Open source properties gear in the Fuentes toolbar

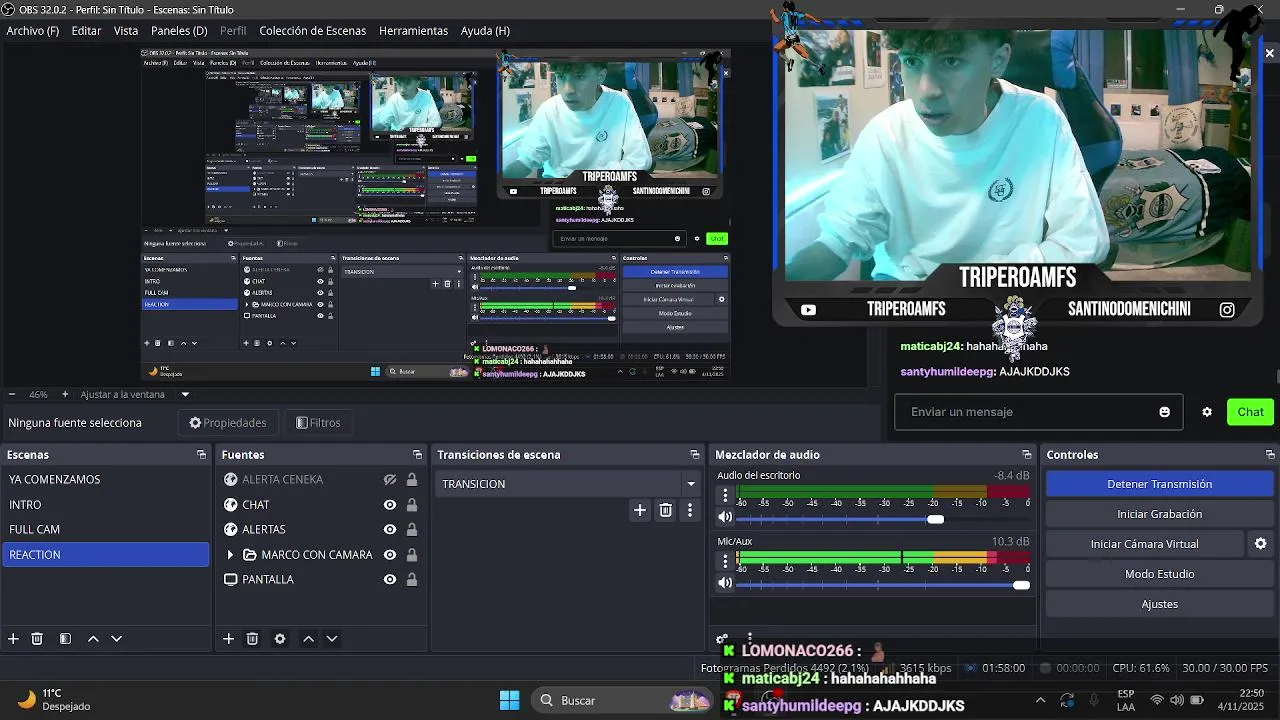point(280,639)
